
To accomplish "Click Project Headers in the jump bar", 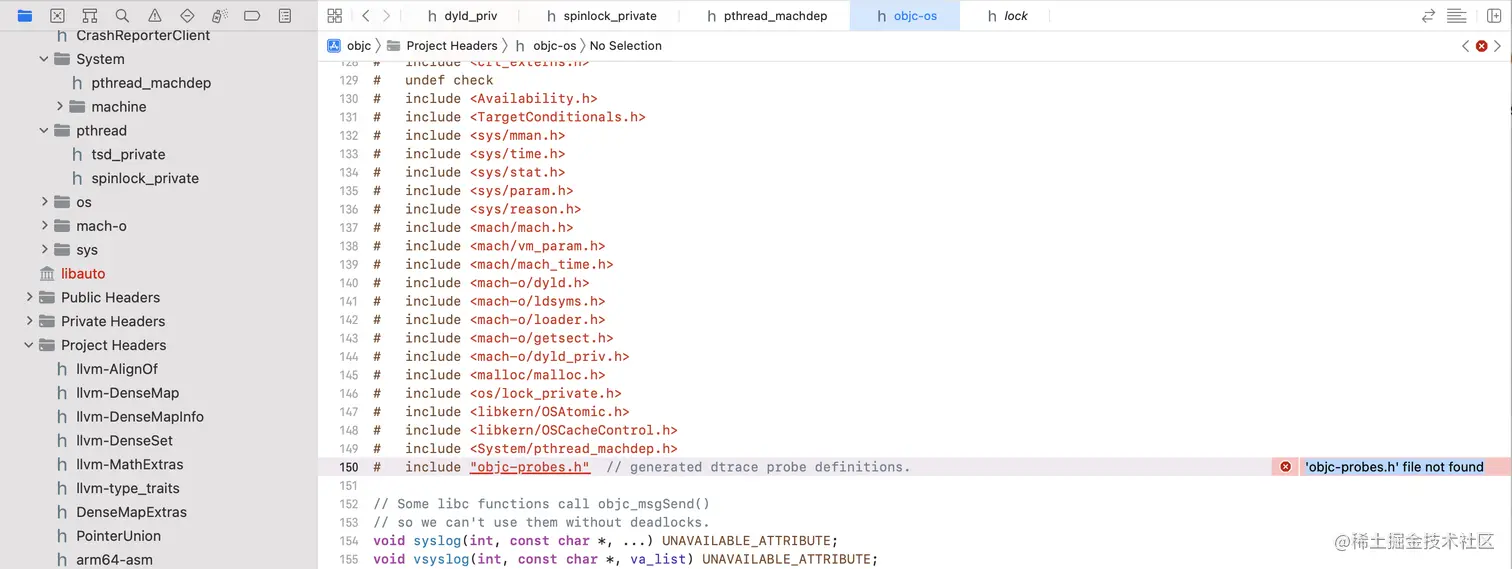I will click(x=441, y=46).
